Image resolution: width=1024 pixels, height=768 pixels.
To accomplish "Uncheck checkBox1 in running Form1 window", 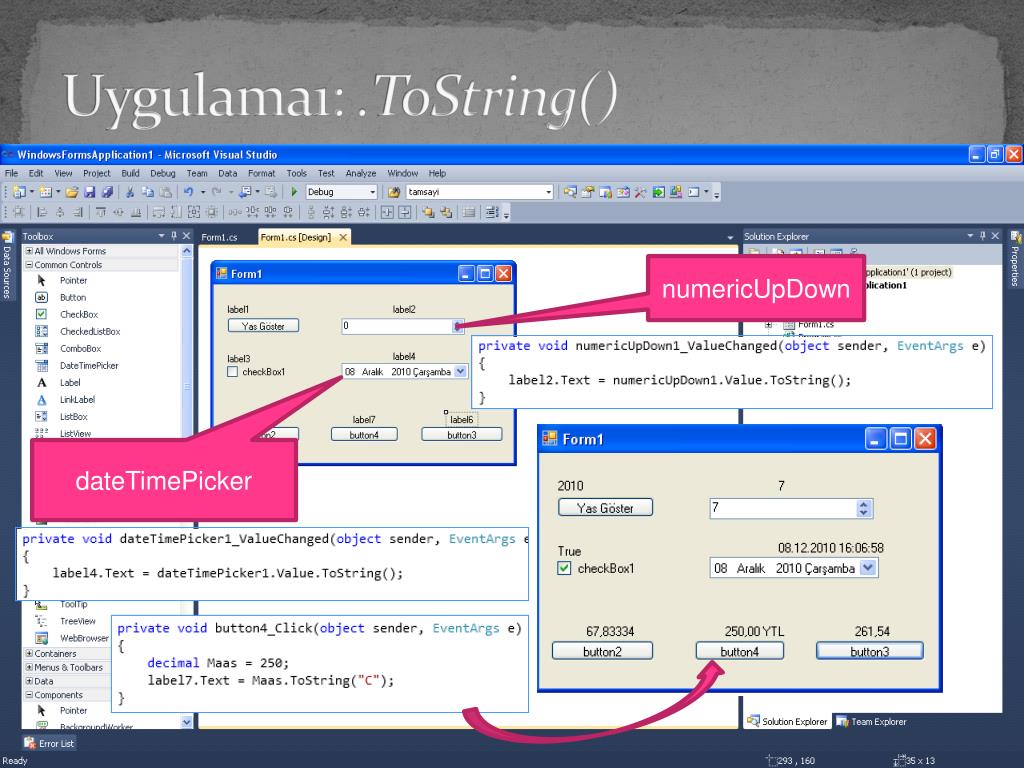I will (564, 568).
